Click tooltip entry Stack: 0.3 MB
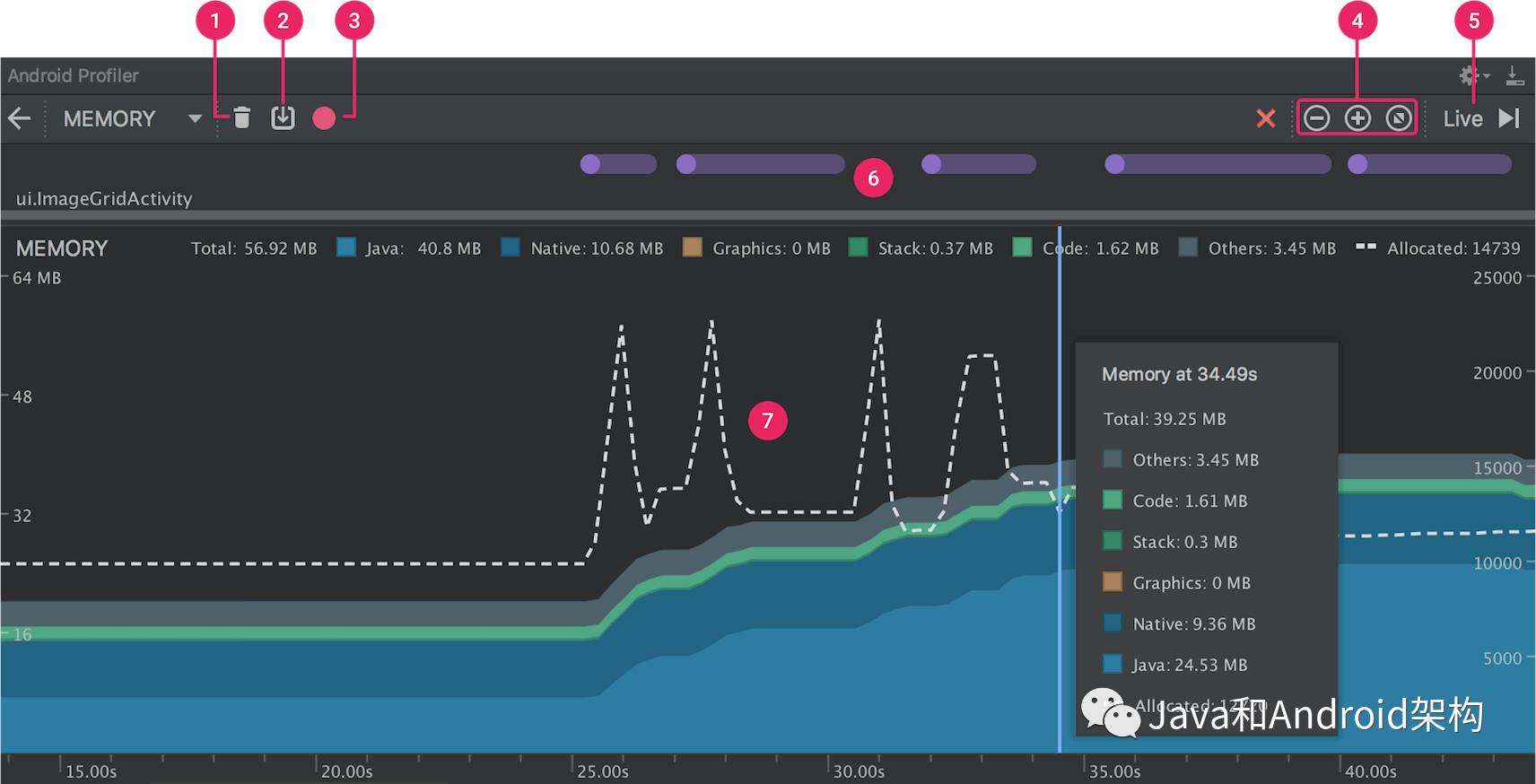Viewport: 1536px width, 784px height. (1170, 542)
